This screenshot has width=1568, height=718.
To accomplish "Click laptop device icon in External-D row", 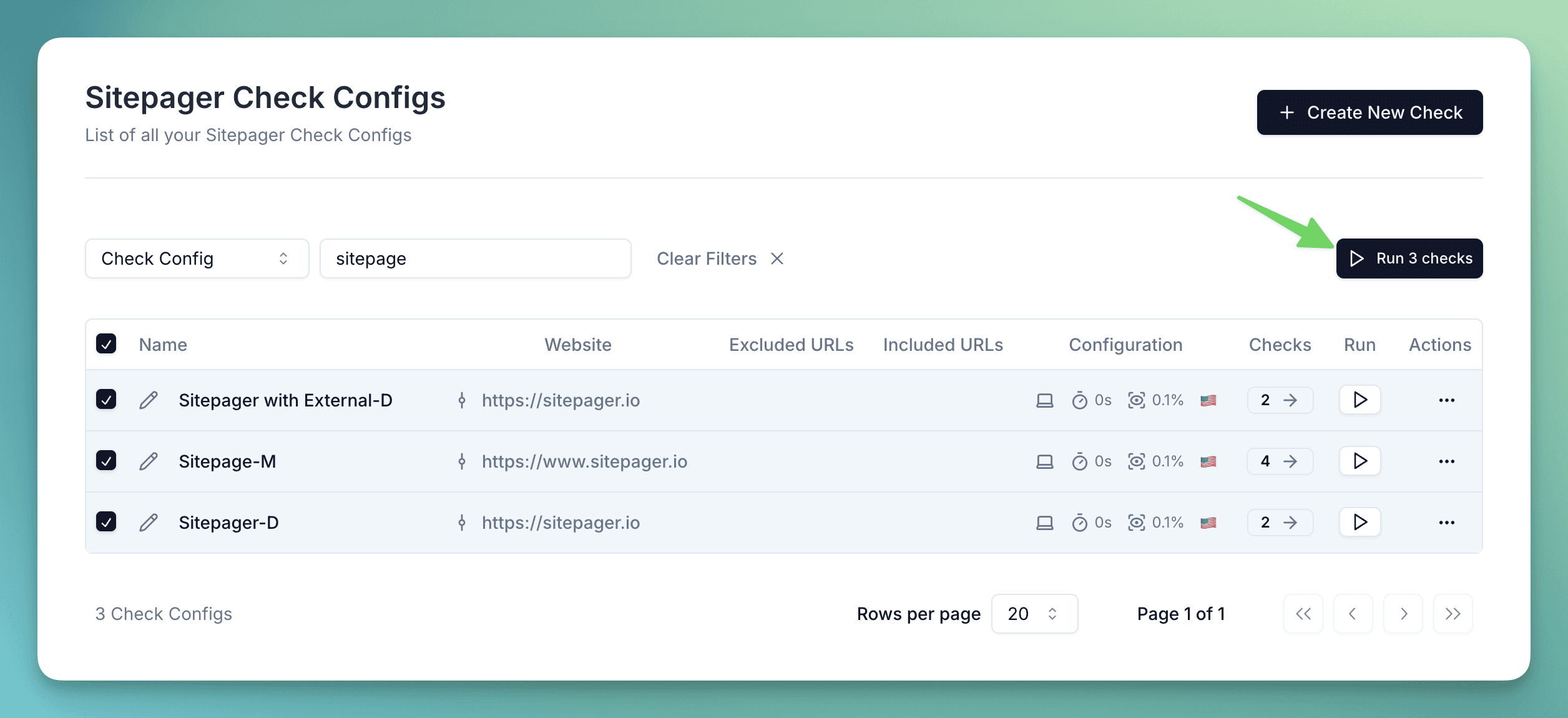I will [1045, 400].
